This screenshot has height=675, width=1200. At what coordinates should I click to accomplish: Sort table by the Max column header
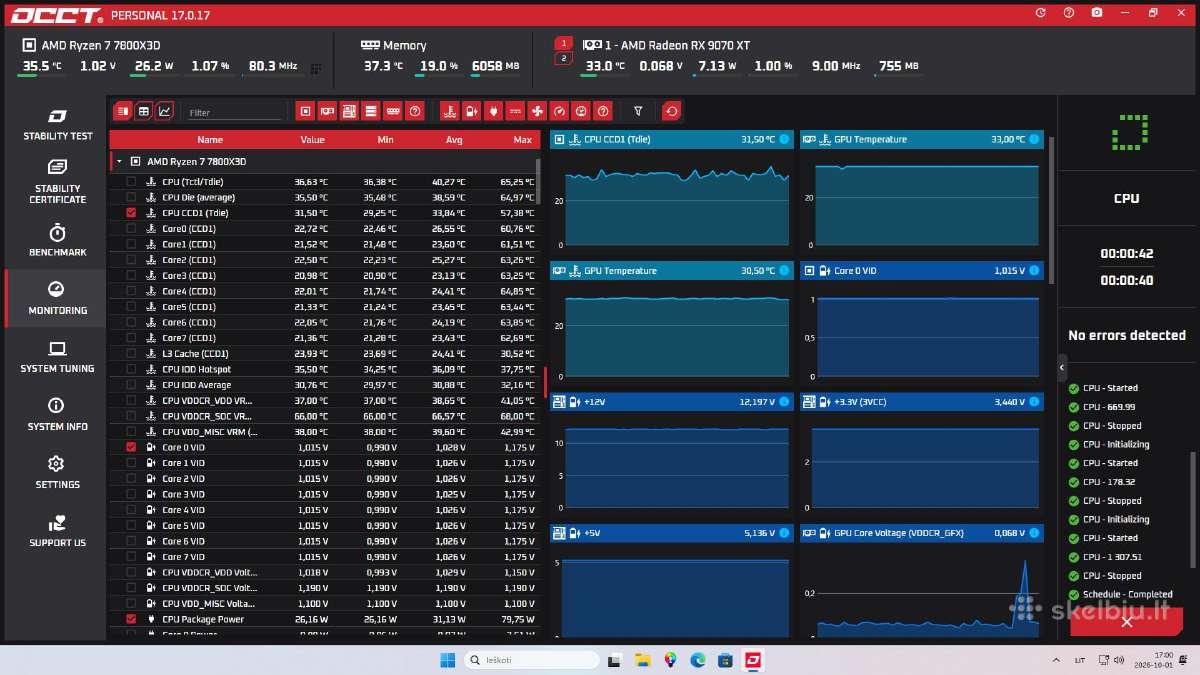coord(522,140)
